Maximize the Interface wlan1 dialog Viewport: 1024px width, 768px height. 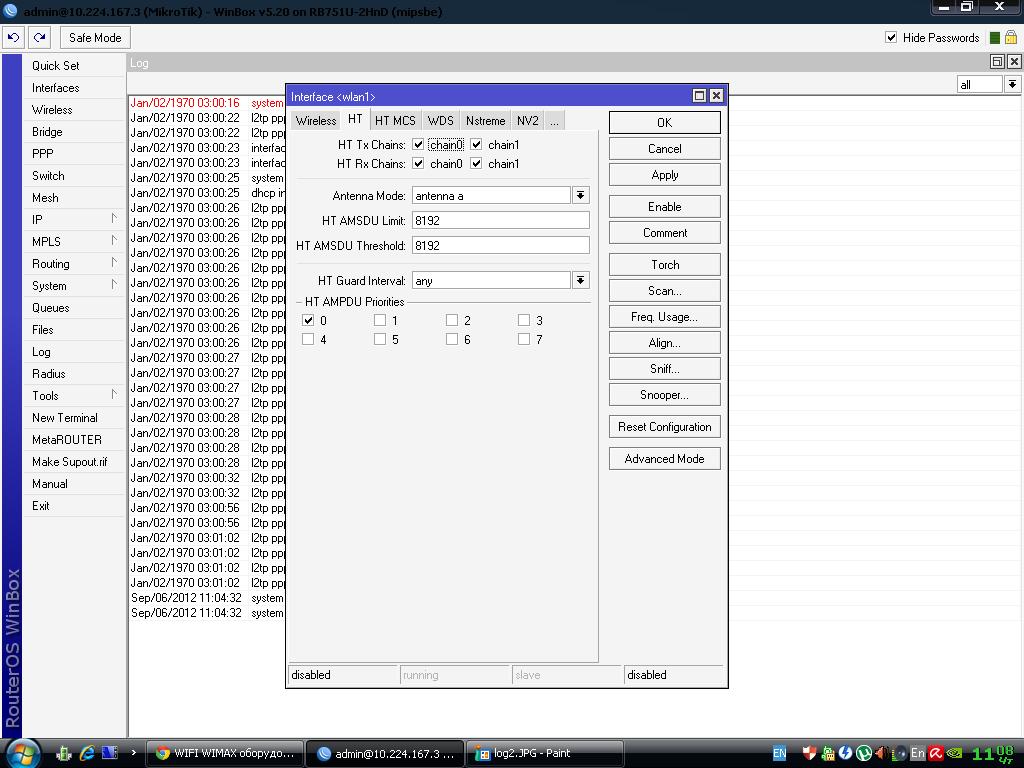pos(699,96)
